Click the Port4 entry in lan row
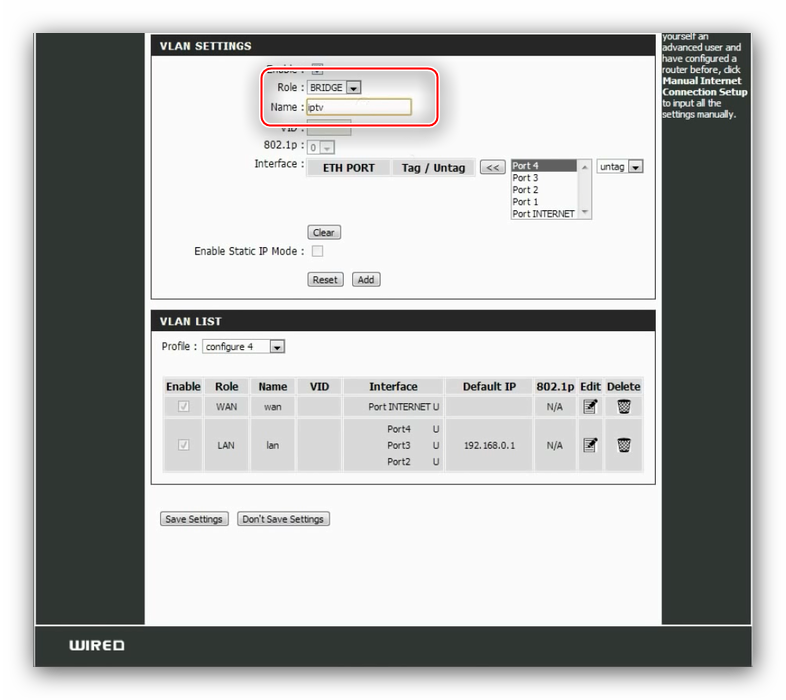 [x=399, y=429]
